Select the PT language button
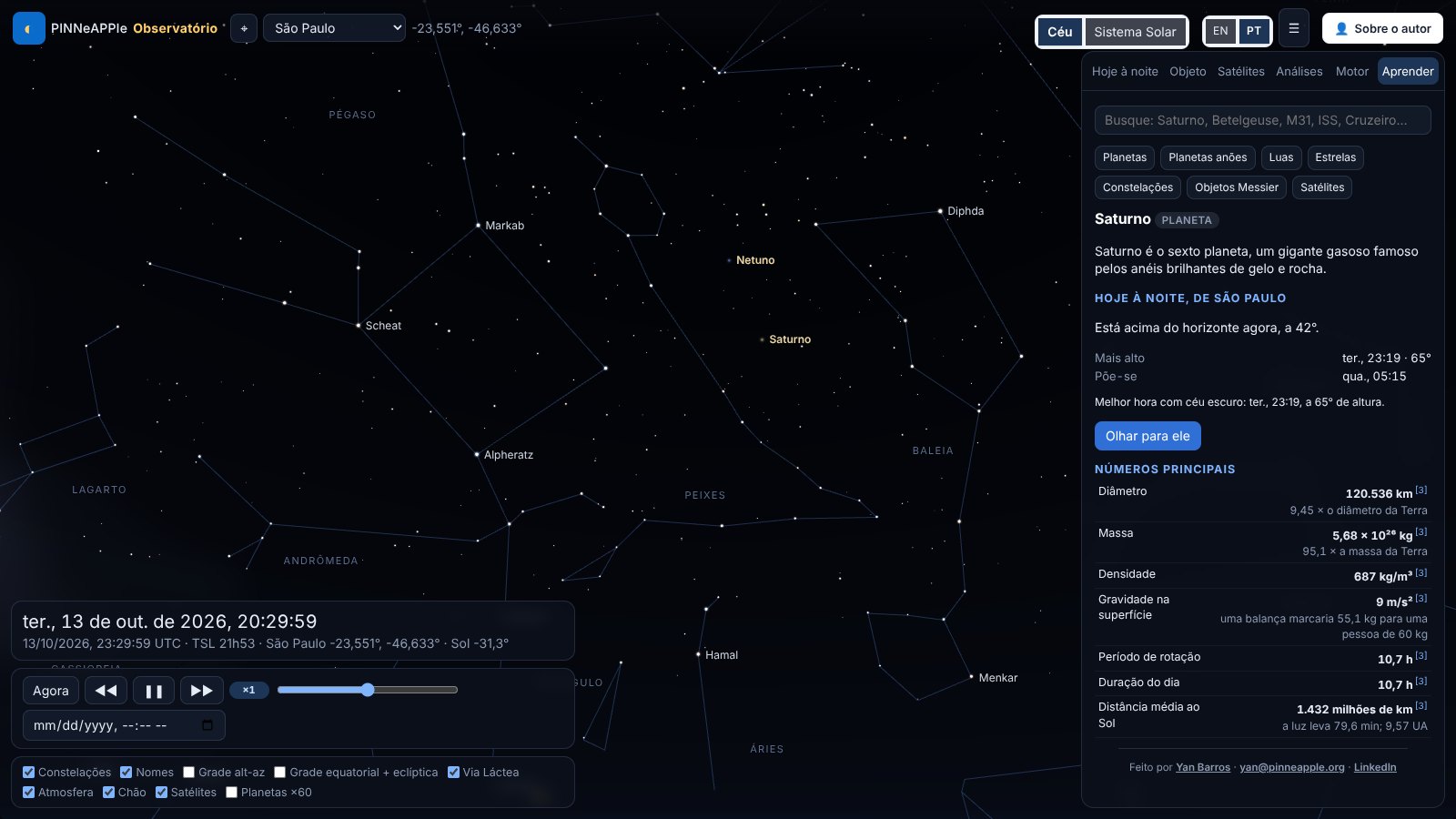Viewport: 1456px width, 819px height. pyautogui.click(x=1254, y=31)
